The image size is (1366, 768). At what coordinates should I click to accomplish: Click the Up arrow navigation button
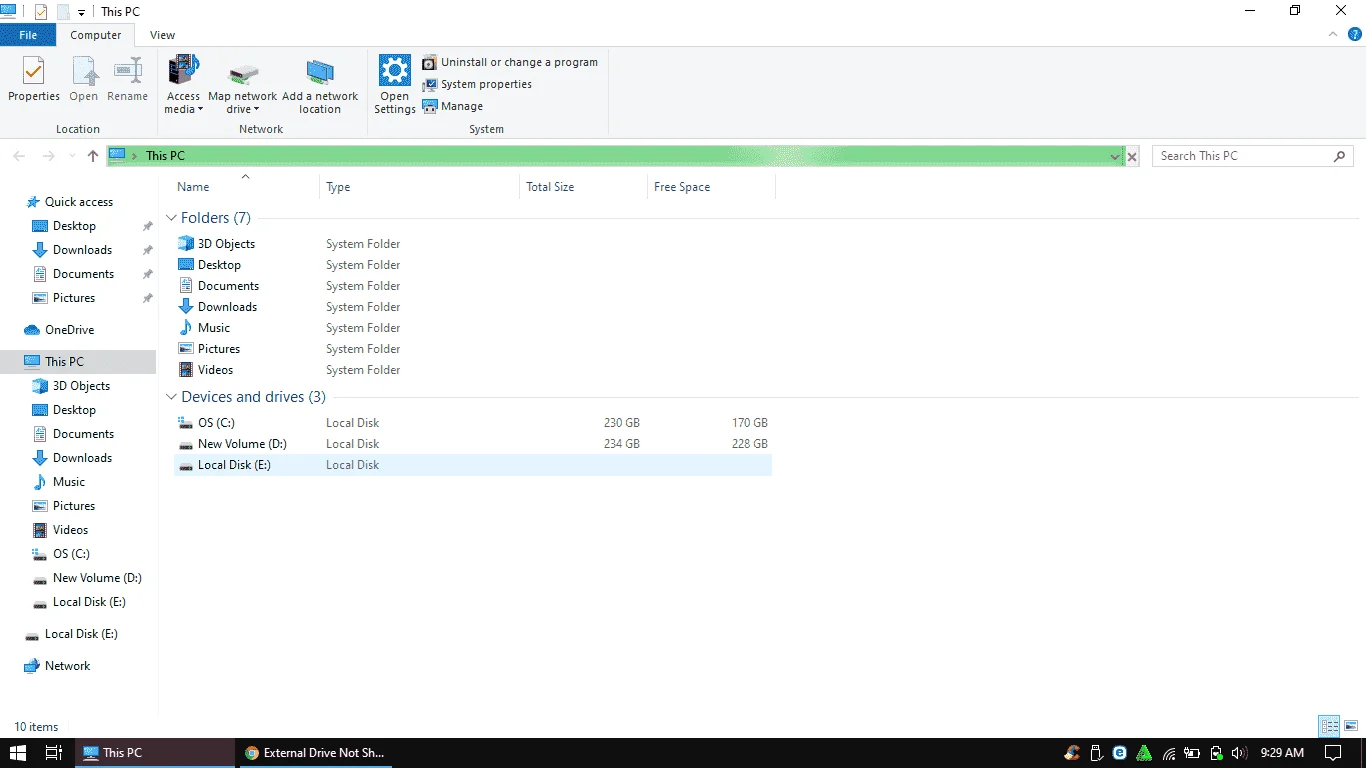[x=93, y=156]
